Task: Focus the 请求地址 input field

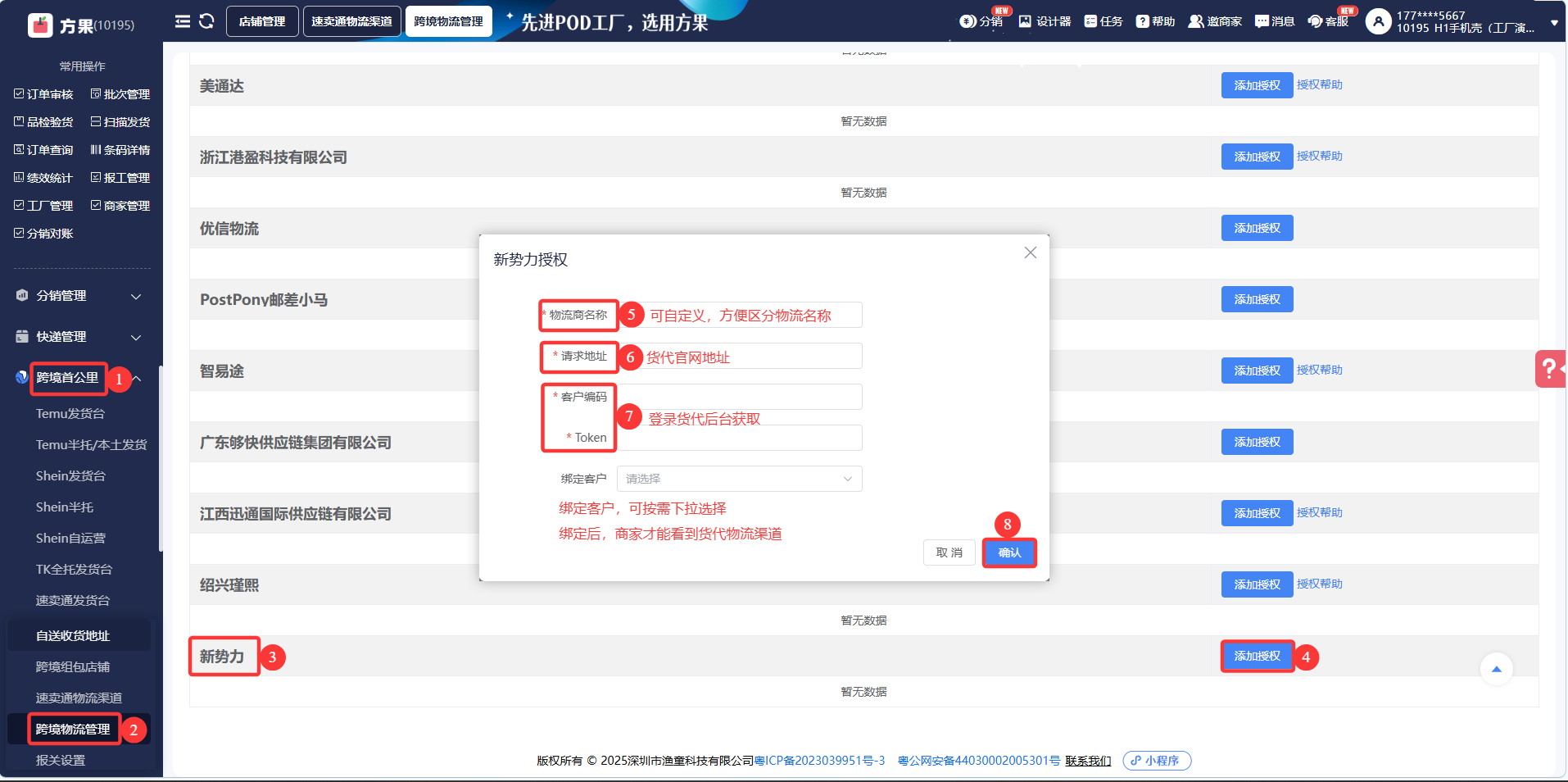Action: 739,356
